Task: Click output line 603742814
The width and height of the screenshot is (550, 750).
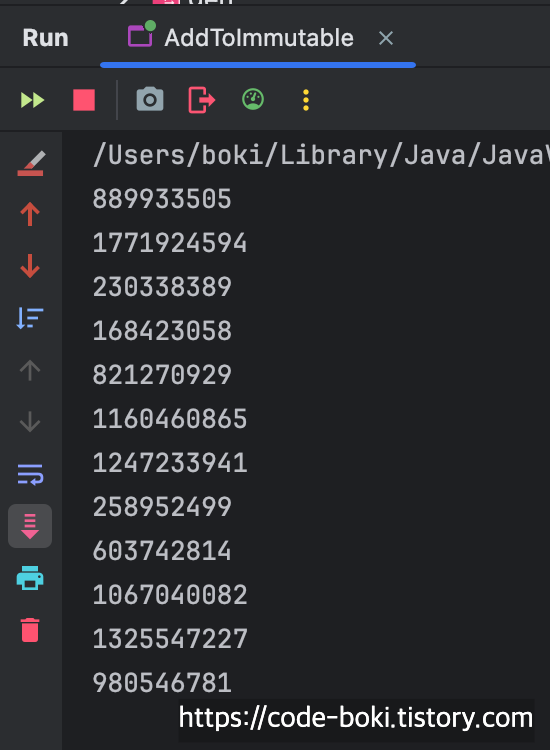Action: pyautogui.click(x=162, y=551)
